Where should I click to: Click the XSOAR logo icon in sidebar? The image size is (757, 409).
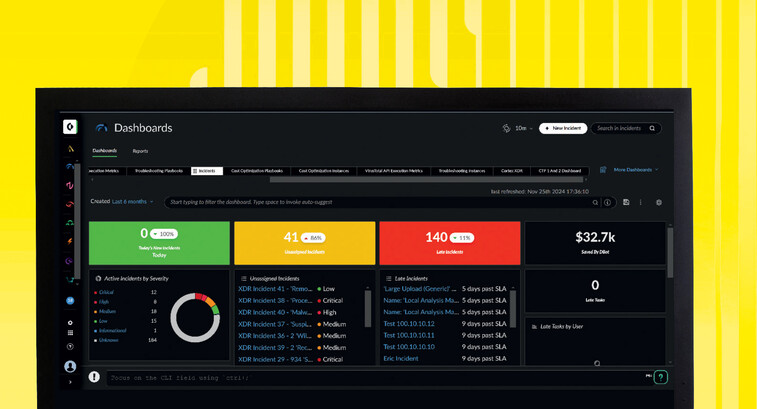pyautogui.click(x=70, y=127)
